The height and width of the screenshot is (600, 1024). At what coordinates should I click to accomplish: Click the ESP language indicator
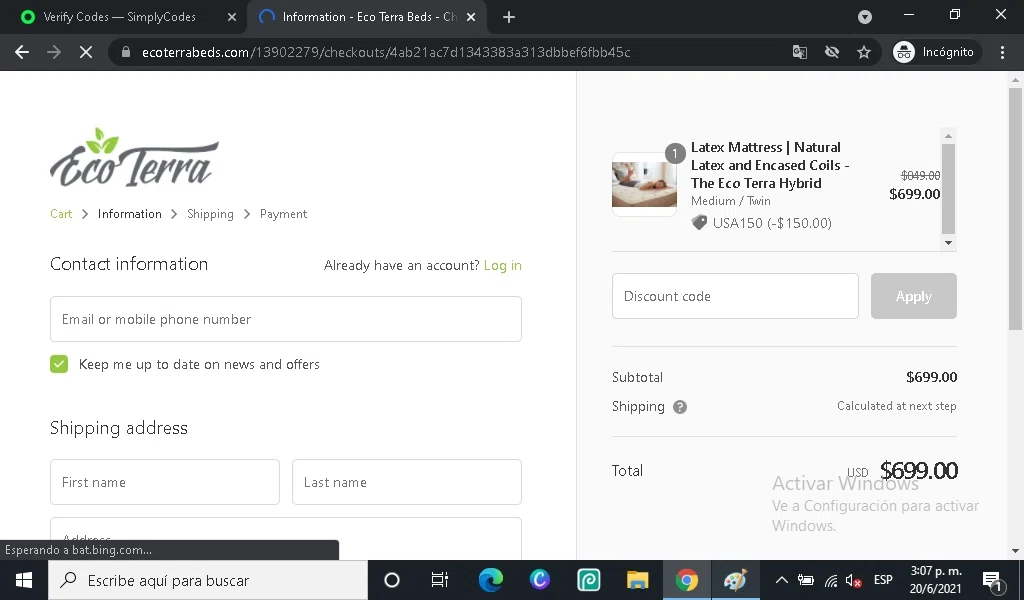[883, 580]
